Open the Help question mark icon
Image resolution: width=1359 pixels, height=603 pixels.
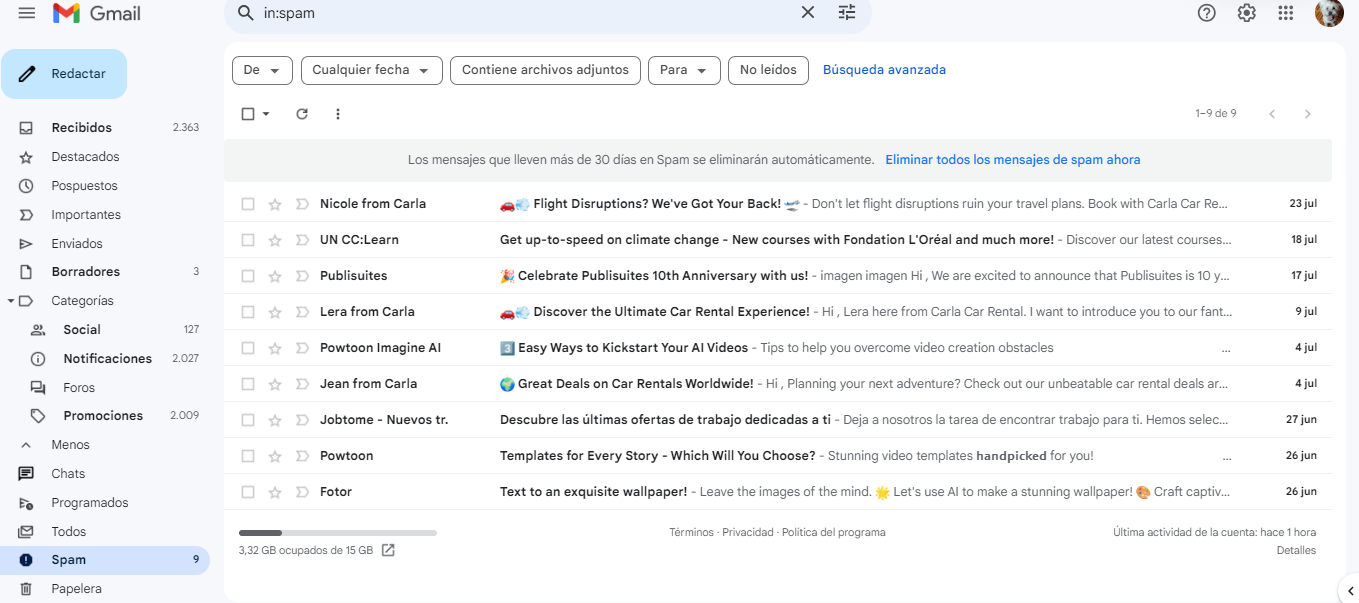[x=1207, y=13]
